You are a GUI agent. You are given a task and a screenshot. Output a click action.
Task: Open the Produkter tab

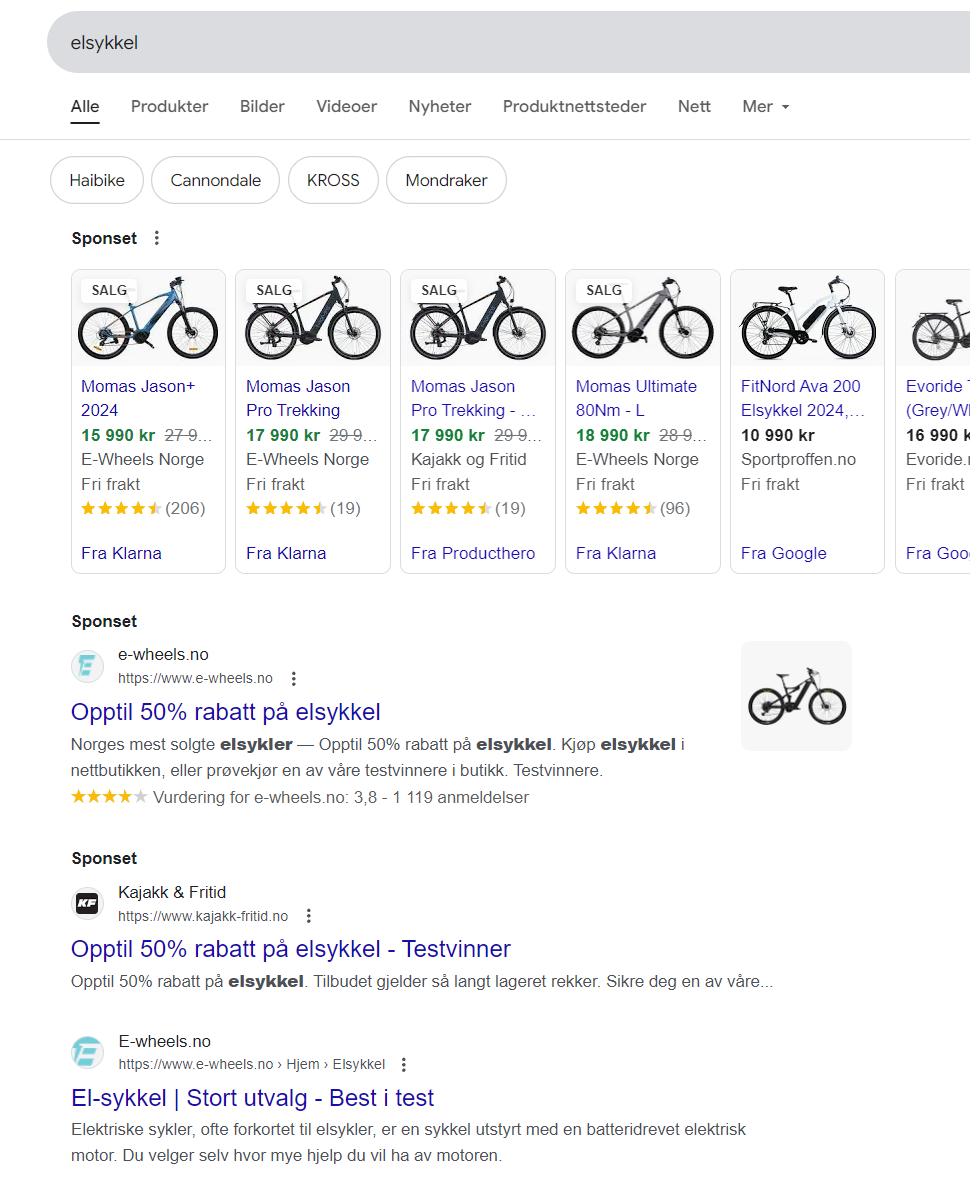[x=170, y=106]
